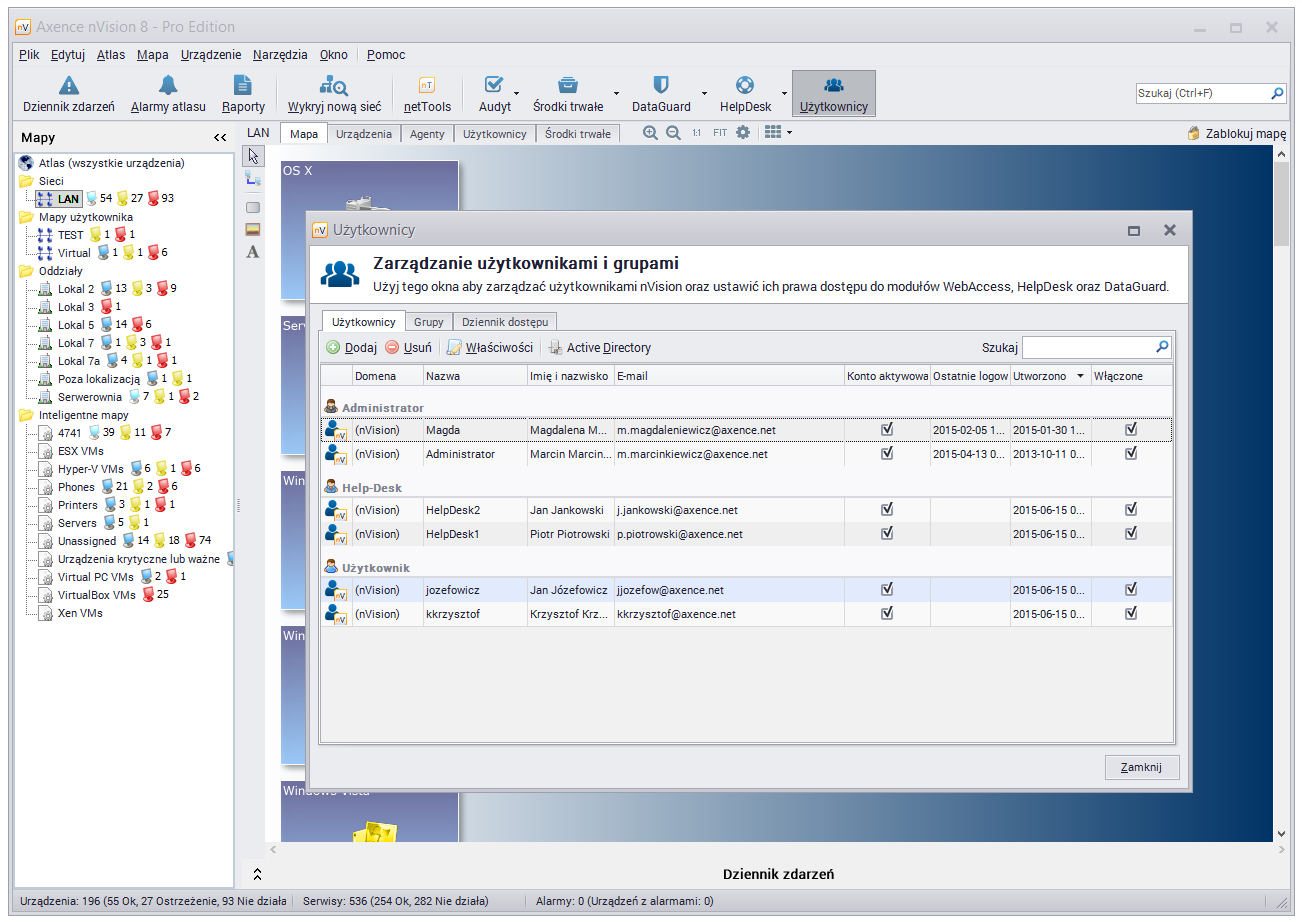1302x922 pixels.
Task: Open the Plik menu
Action: coord(29,55)
